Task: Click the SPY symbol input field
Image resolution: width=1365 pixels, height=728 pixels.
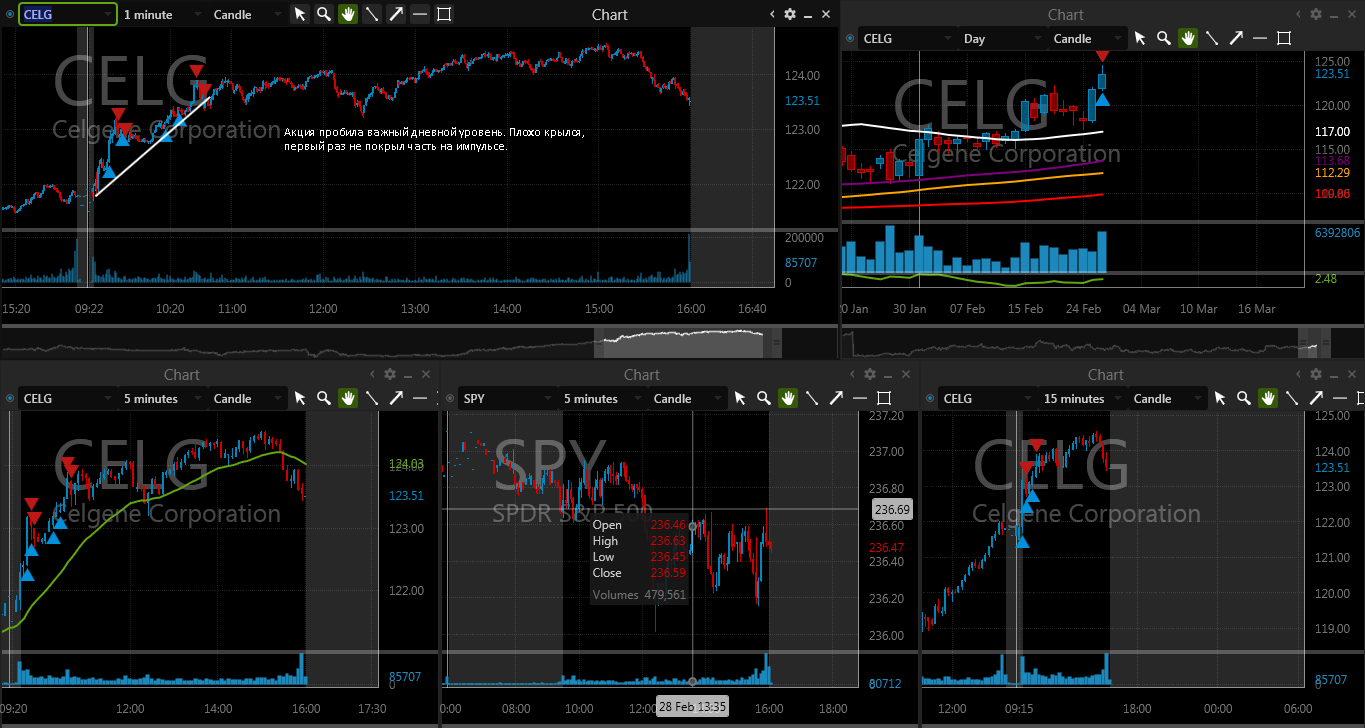Action: (507, 398)
